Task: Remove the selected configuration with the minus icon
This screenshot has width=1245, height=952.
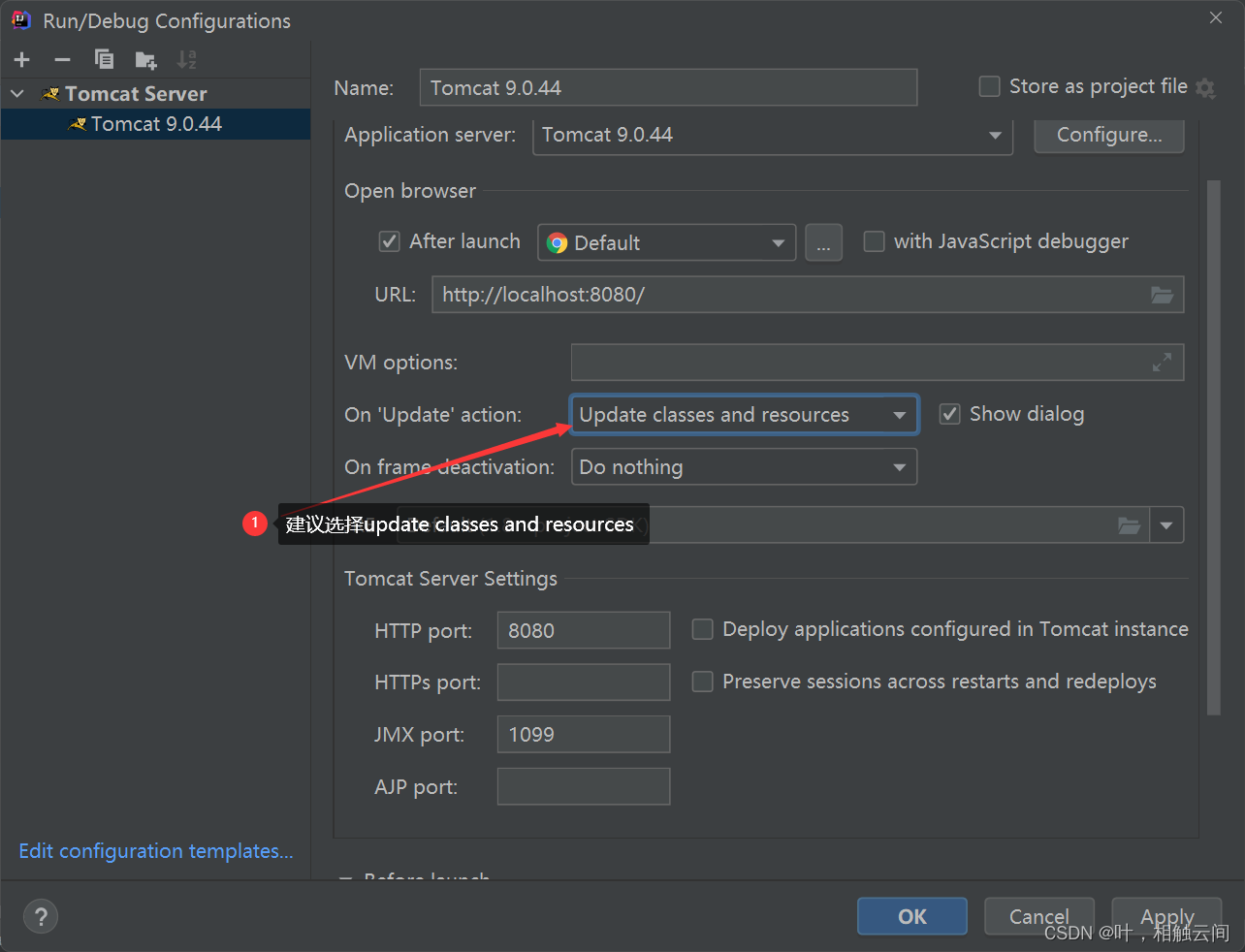Action: (x=63, y=60)
